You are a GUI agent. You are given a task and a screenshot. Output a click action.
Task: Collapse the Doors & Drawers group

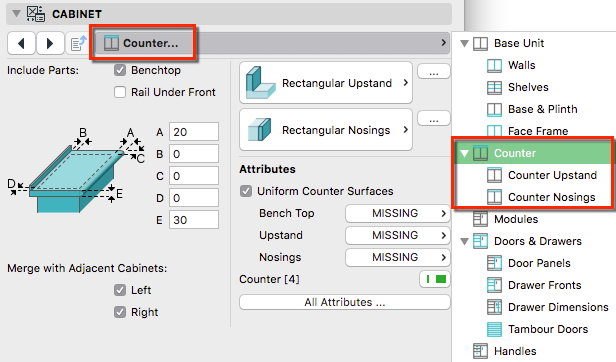pos(464,241)
